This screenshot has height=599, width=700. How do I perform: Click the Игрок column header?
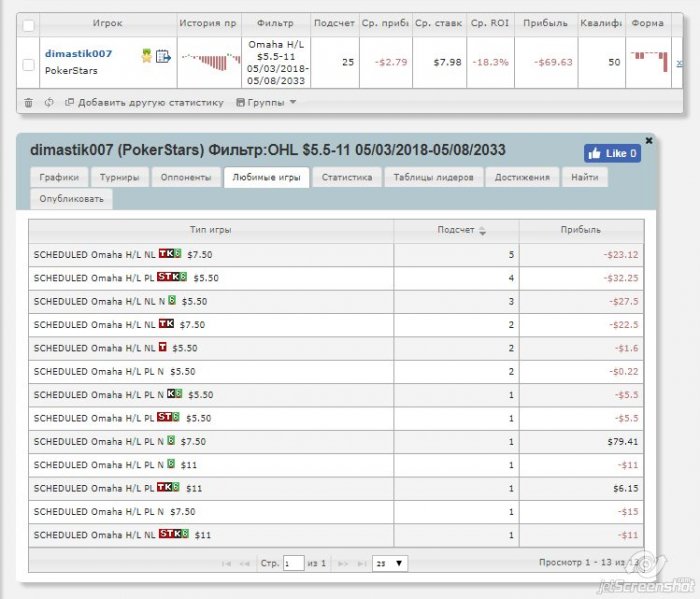point(108,24)
